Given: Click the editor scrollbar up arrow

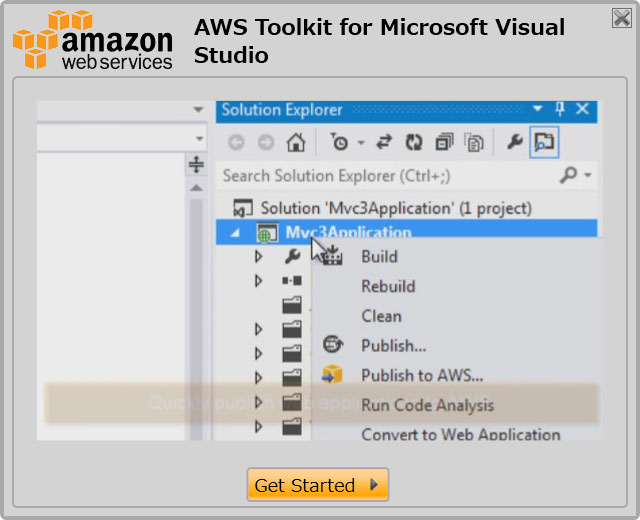Looking at the screenshot, I should click(196, 188).
